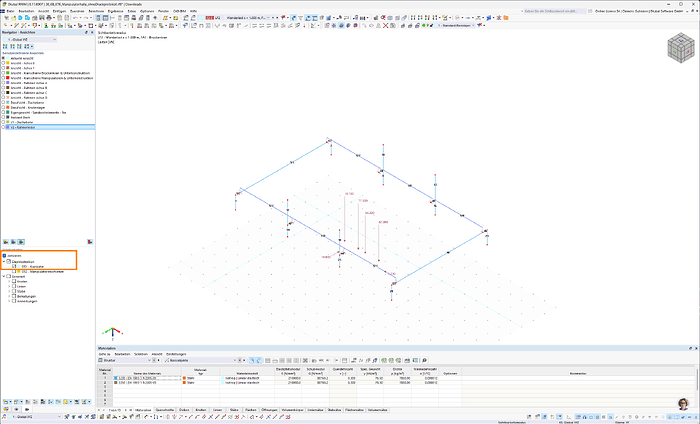700x424 pixels.
Task: Click the XYZ coordinate axes icon
Action: (x=113, y=331)
